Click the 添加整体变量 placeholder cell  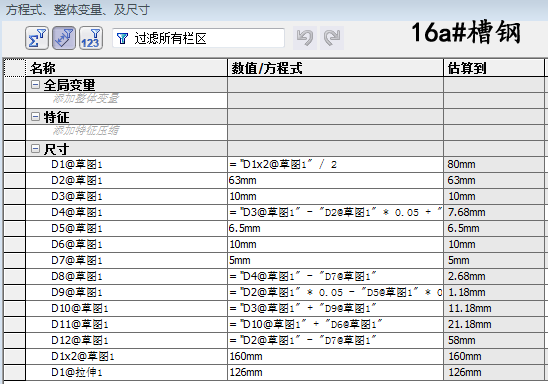point(127,101)
